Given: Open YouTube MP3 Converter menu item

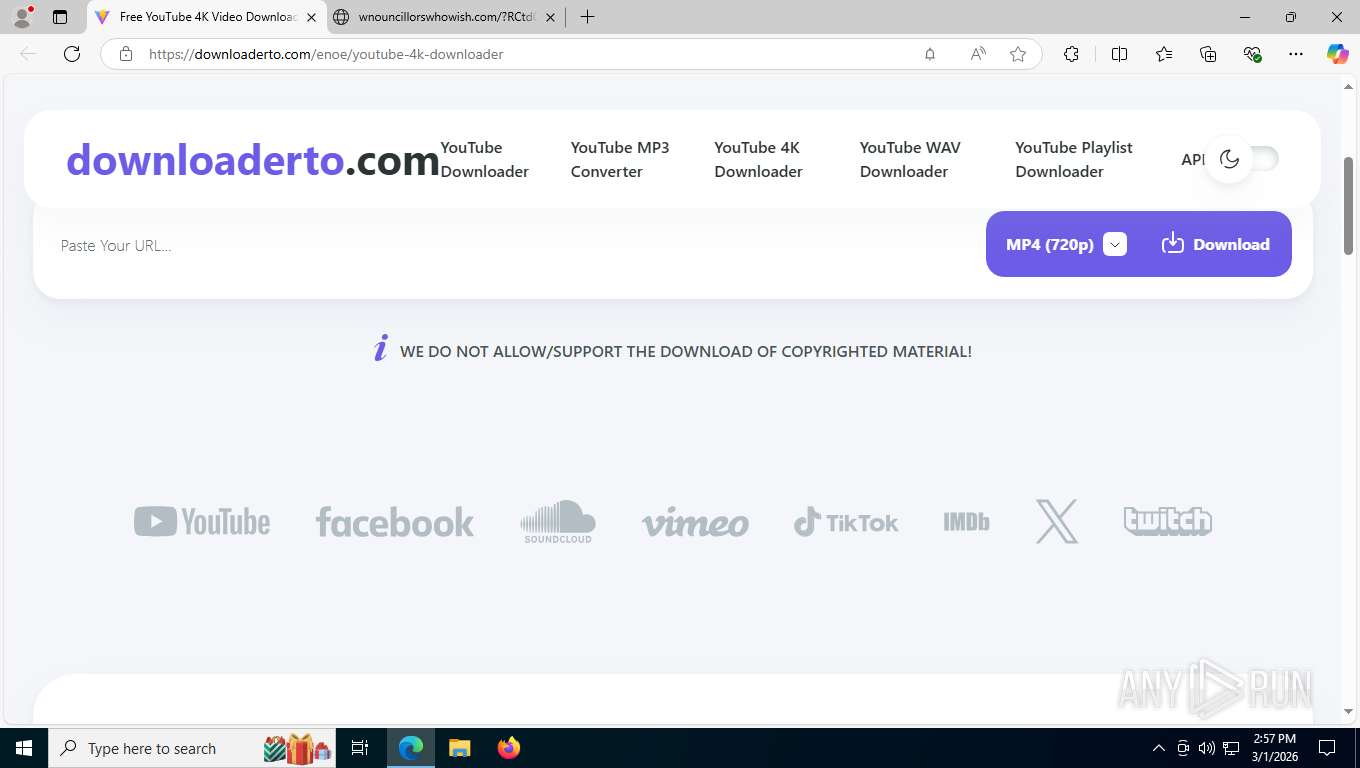Looking at the screenshot, I should pyautogui.click(x=620, y=159).
